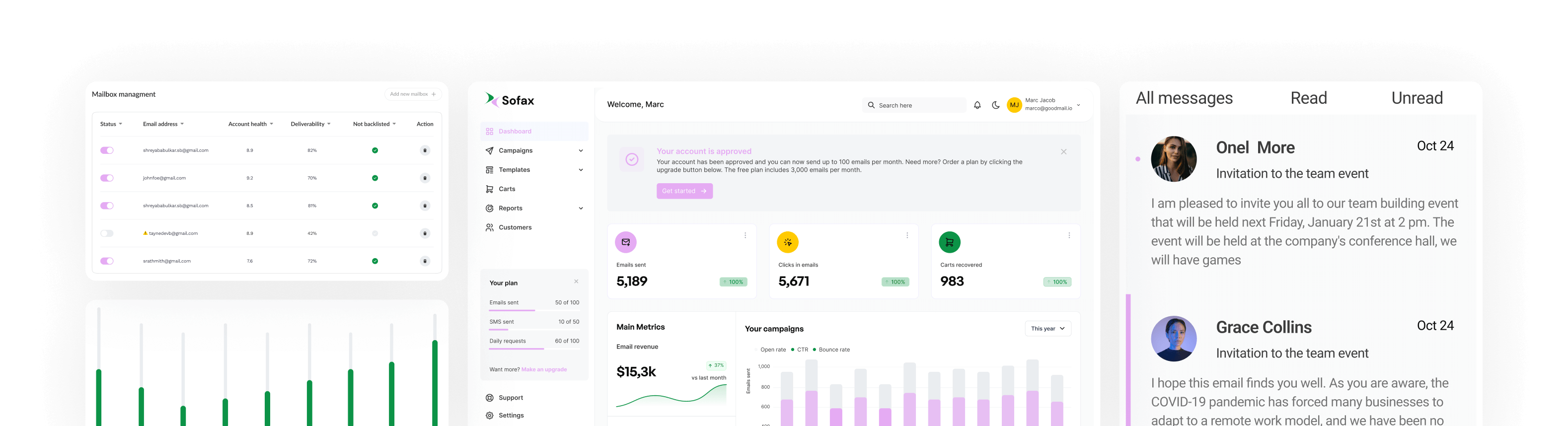Click the notification bell icon
Viewport: 1568px width, 426px height.
click(x=977, y=105)
